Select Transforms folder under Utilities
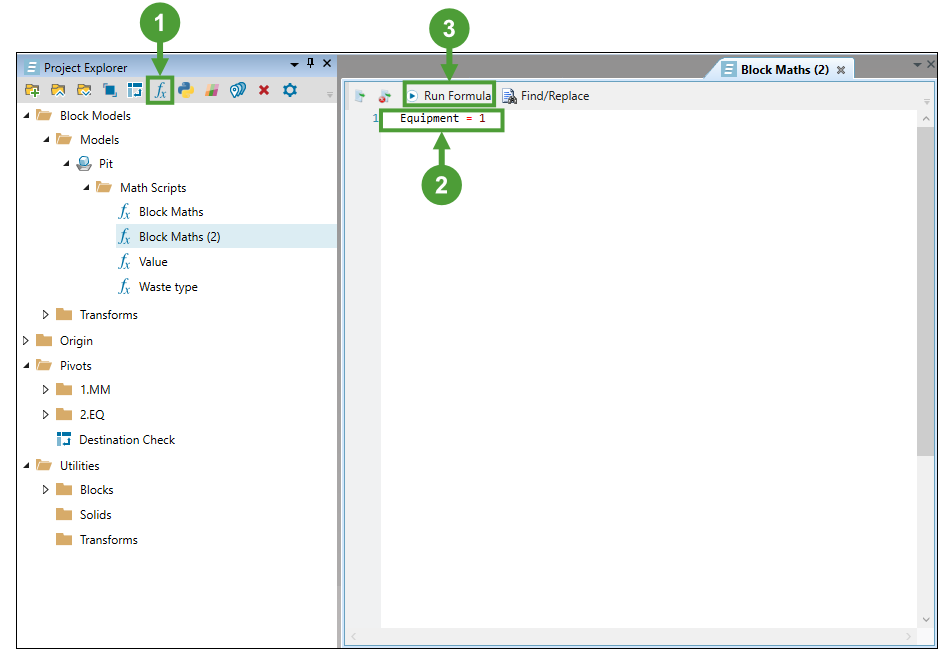Viewport: 941px width, 652px height. coord(109,540)
